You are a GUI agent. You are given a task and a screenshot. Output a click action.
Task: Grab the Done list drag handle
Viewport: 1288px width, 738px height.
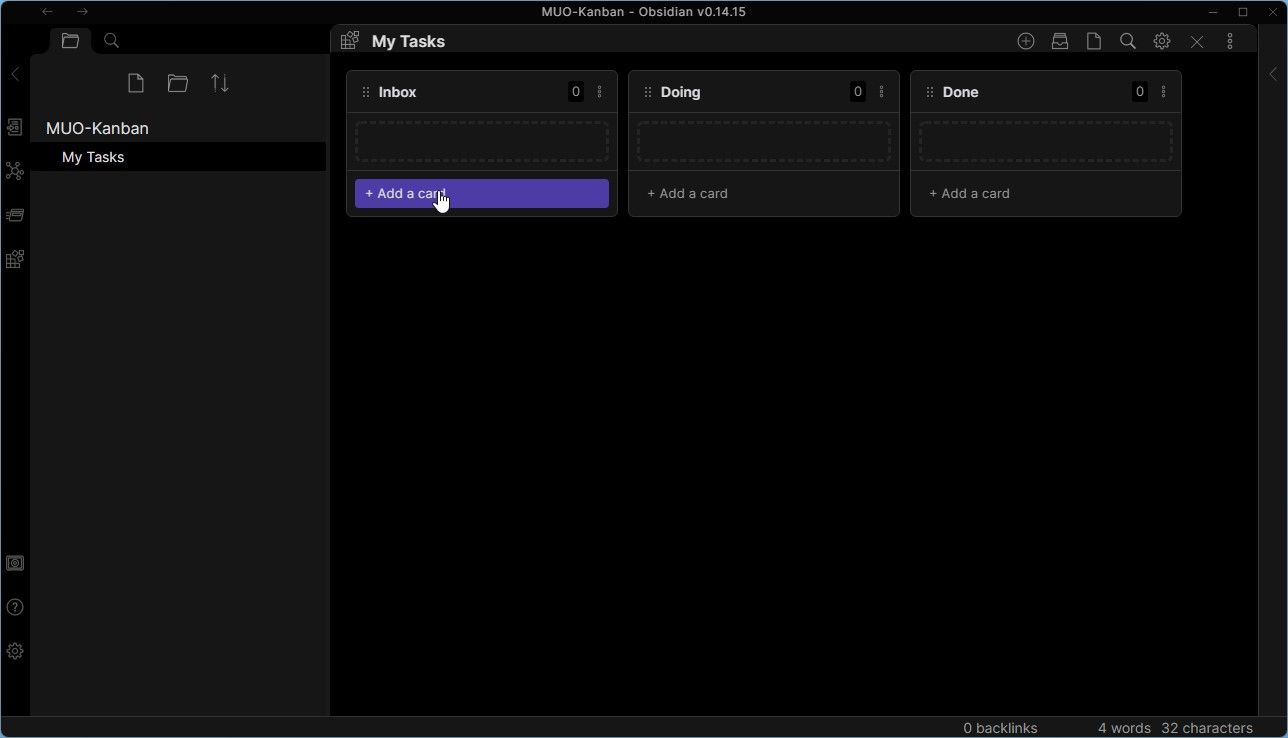click(930, 92)
